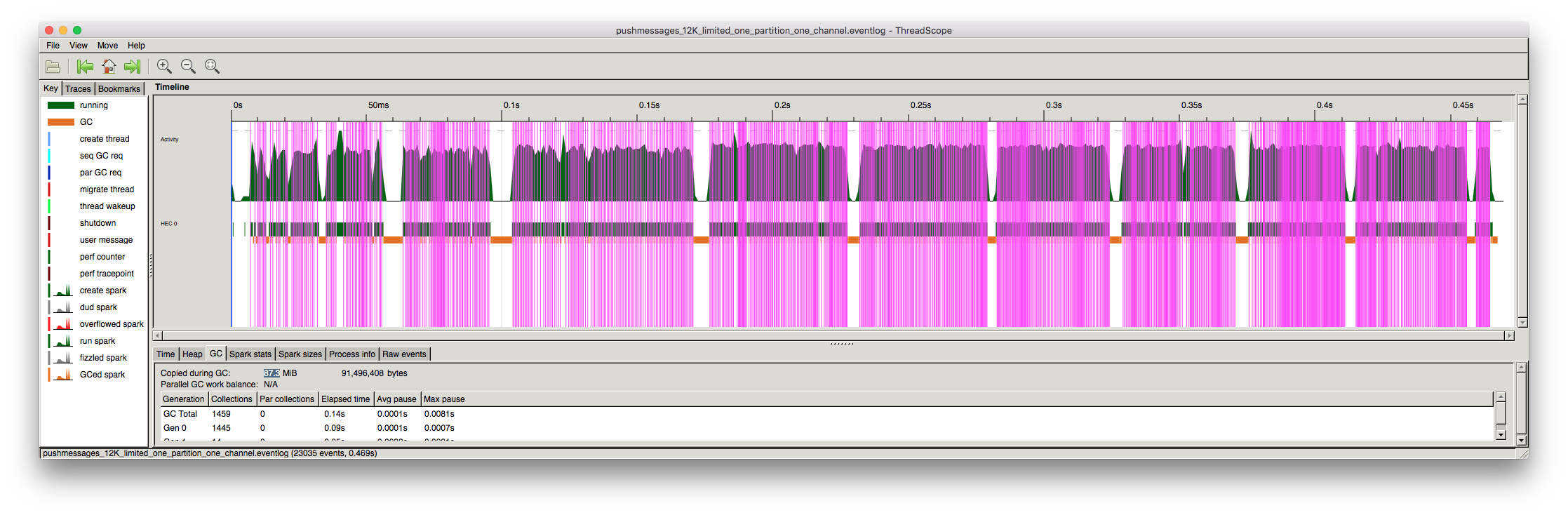Select the thread wakeup key entry
The image size is (1568, 515).
click(107, 206)
